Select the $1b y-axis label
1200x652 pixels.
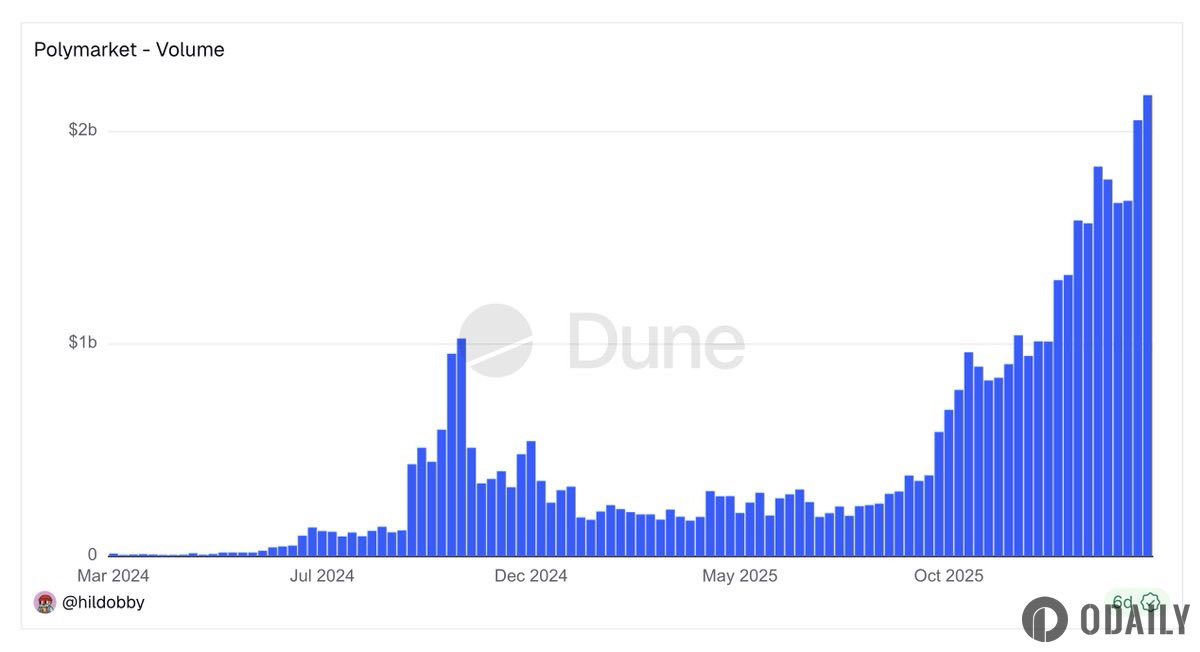[x=82, y=343]
